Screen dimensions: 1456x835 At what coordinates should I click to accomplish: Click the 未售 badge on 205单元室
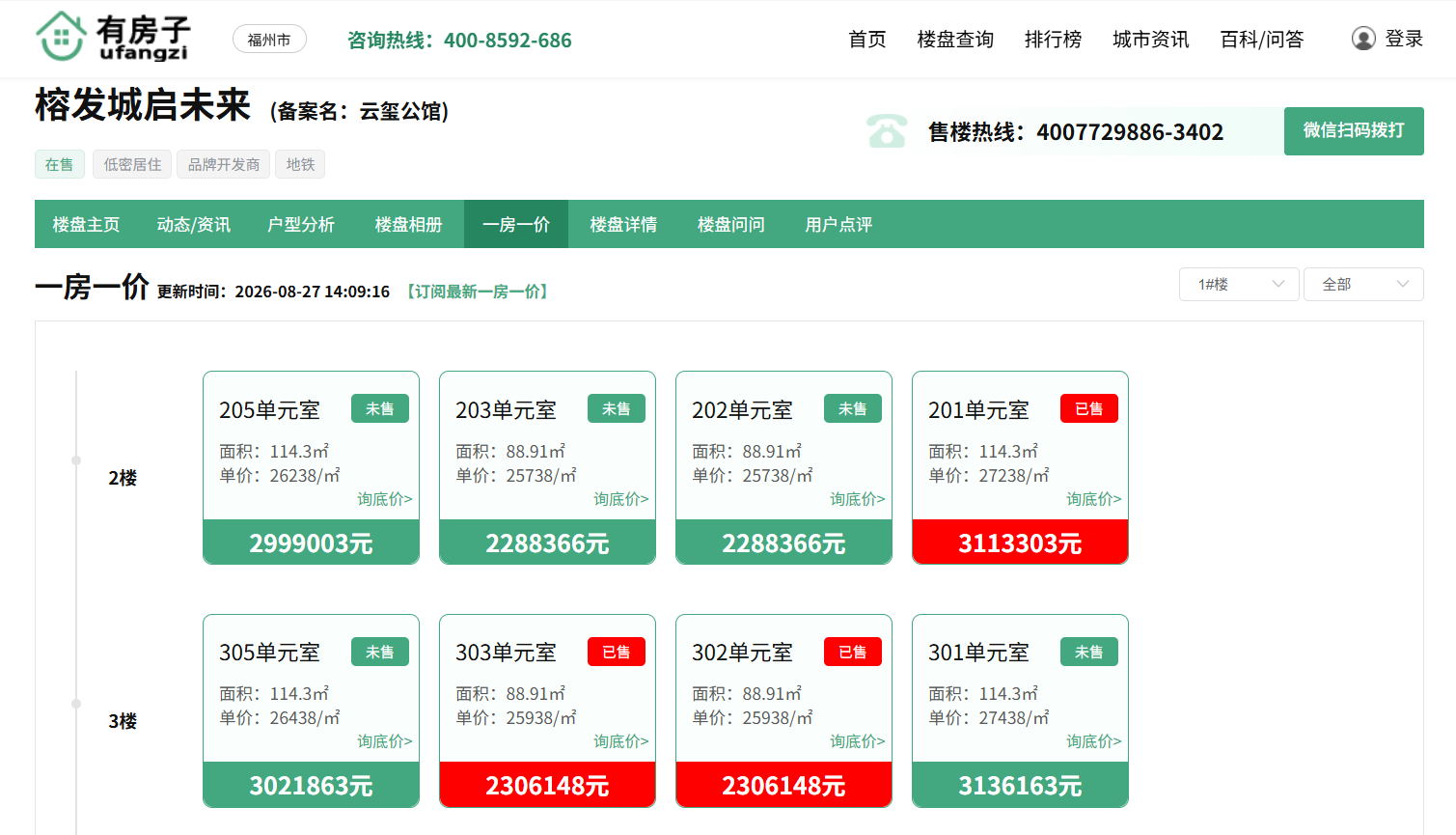380,408
